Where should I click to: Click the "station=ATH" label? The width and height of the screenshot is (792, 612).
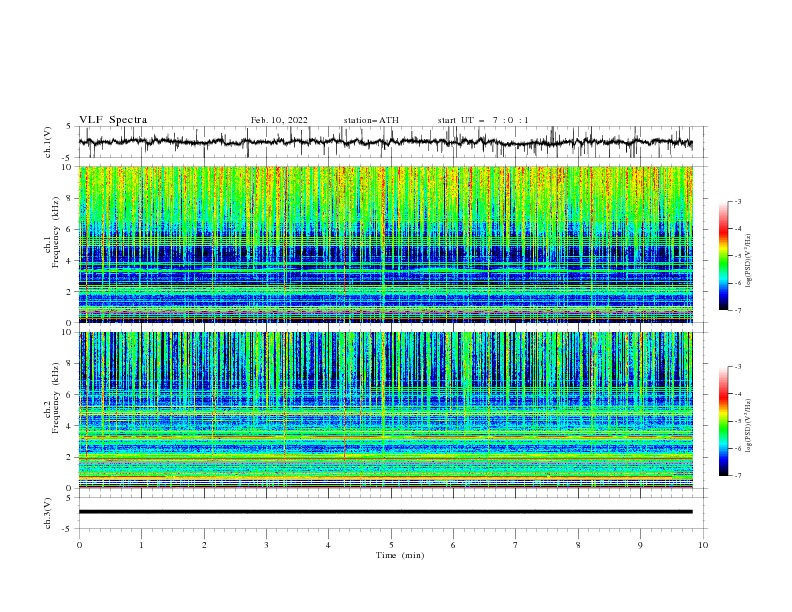coord(371,120)
